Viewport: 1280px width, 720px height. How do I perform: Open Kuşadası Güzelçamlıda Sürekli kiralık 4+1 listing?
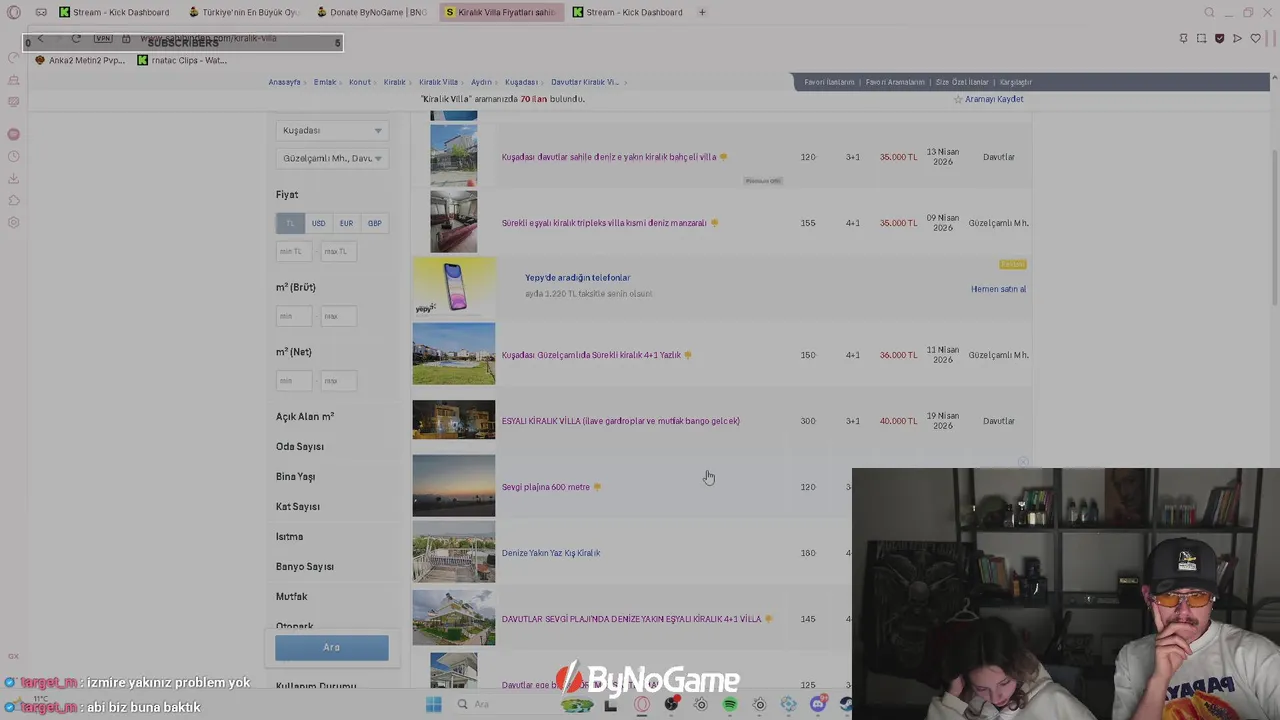point(591,355)
